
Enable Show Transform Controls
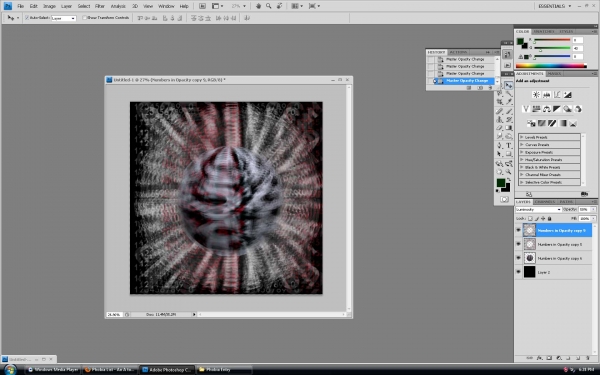tap(84, 18)
